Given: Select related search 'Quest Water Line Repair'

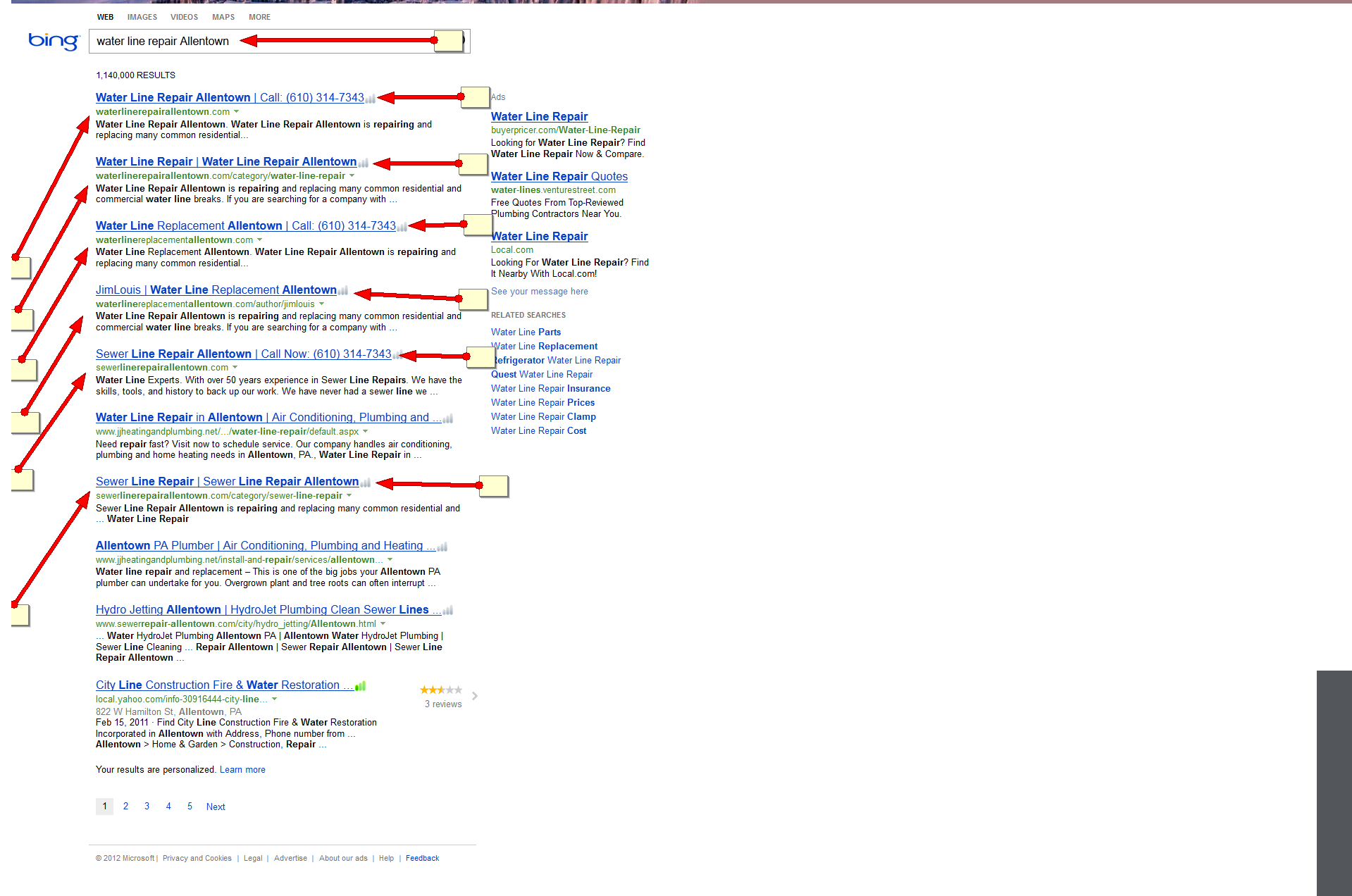Looking at the screenshot, I should tap(542, 375).
